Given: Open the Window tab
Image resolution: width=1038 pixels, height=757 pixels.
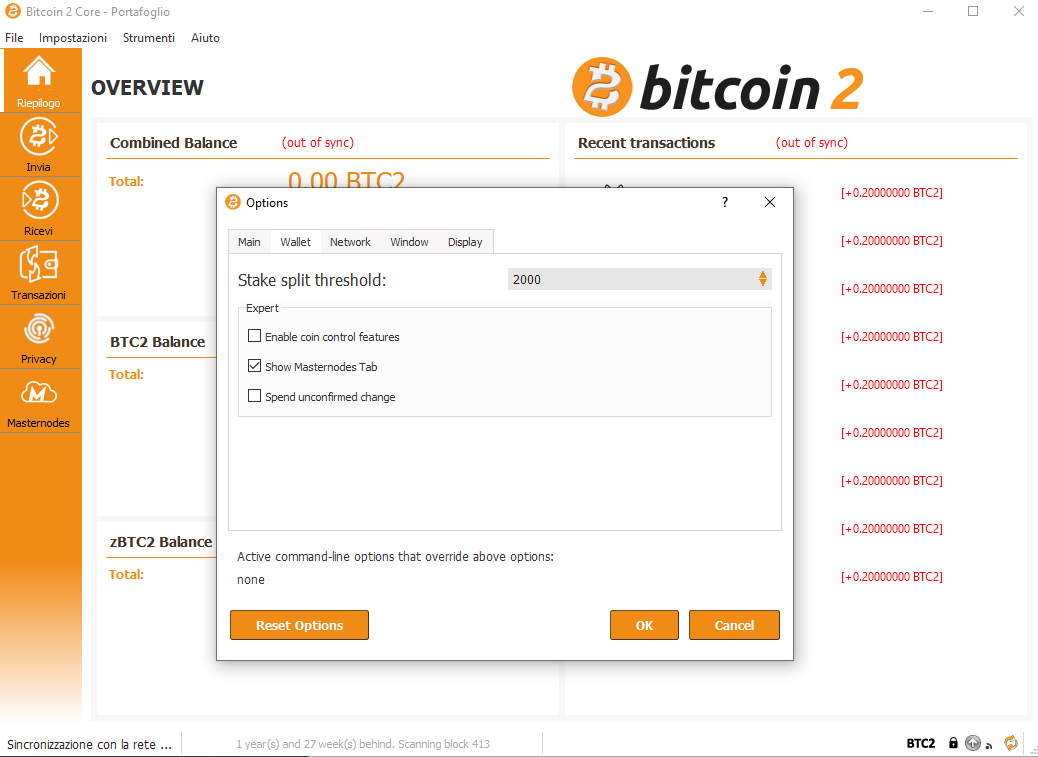Looking at the screenshot, I should pyautogui.click(x=409, y=242).
